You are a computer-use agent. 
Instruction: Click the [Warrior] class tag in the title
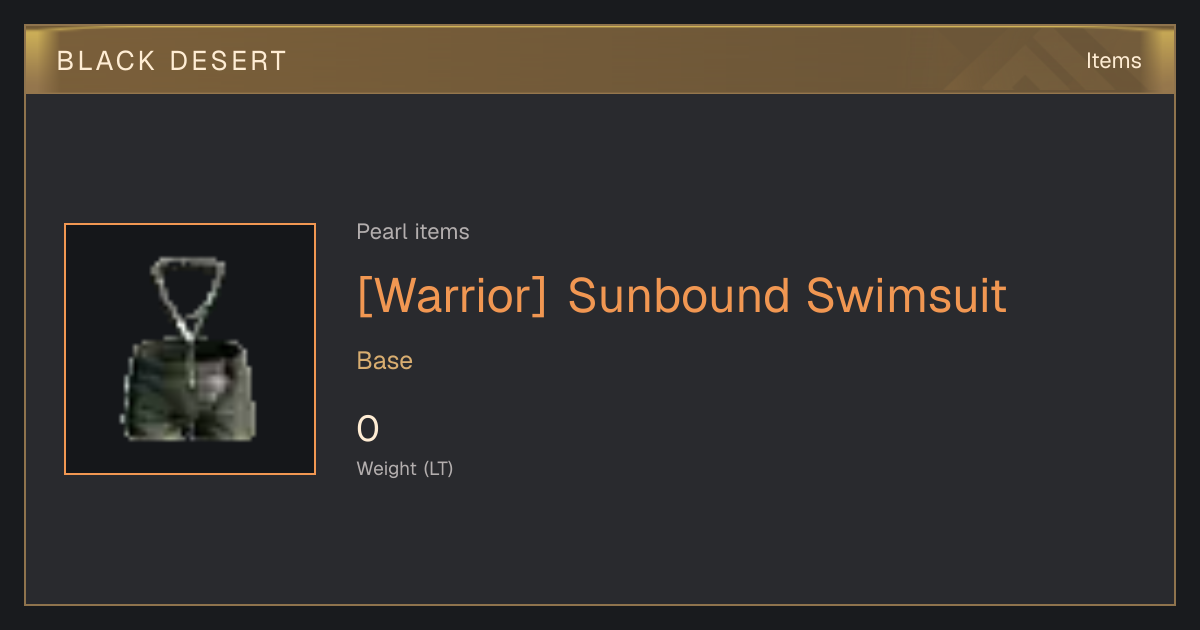tap(452, 295)
